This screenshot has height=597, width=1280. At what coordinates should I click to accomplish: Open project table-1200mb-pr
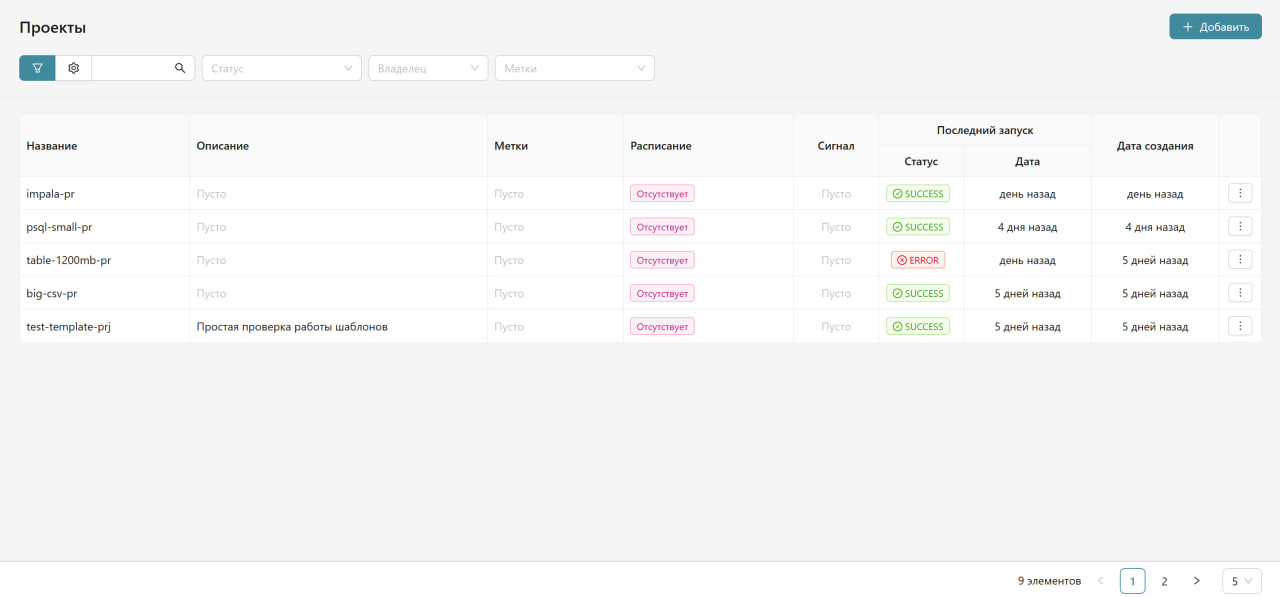tap(68, 260)
